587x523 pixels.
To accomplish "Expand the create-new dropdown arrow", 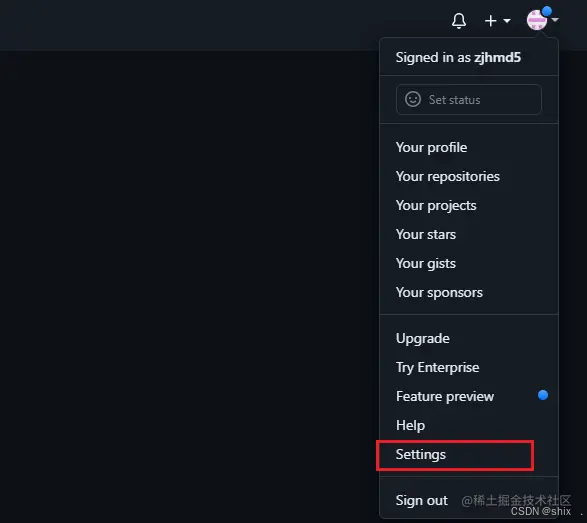I will click(x=507, y=21).
